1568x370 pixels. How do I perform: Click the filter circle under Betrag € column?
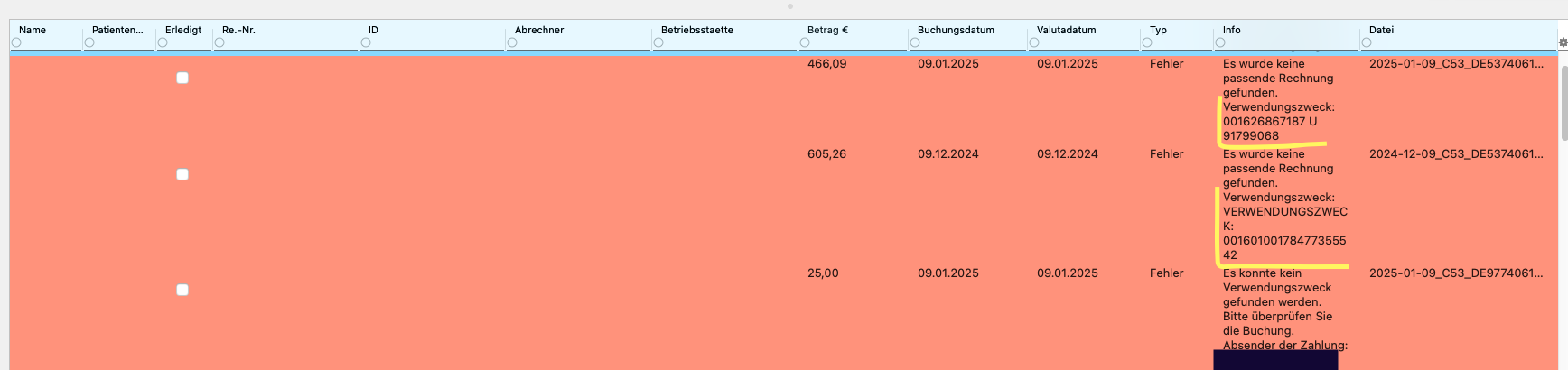(x=805, y=42)
